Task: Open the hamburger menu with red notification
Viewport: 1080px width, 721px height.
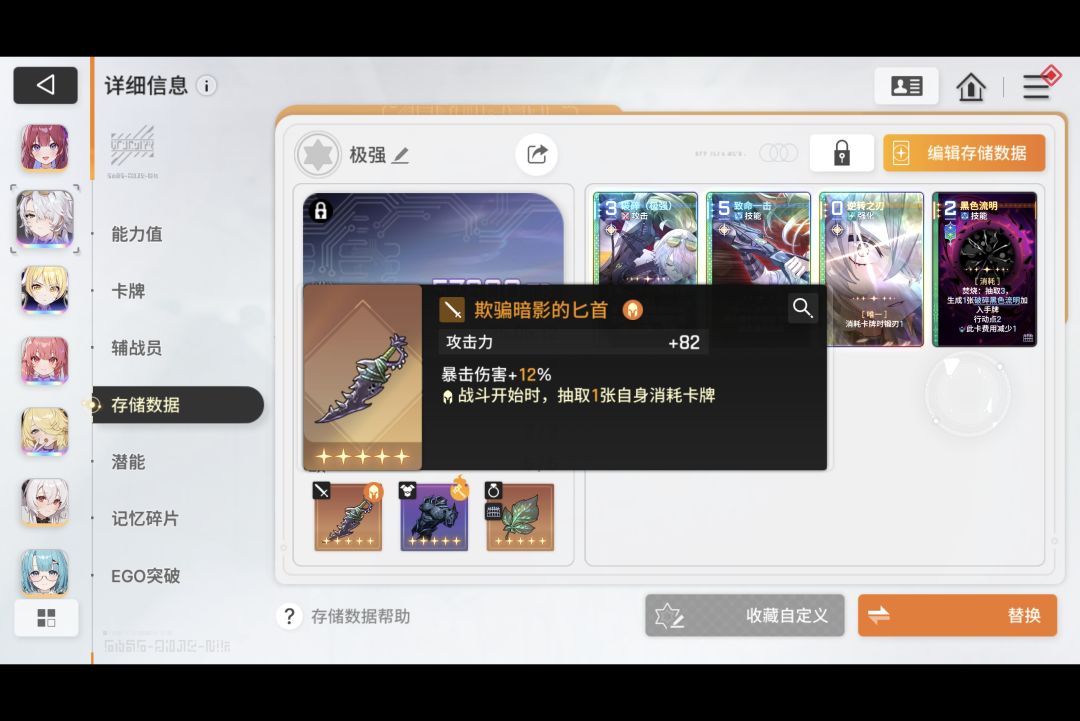Action: click(1038, 85)
